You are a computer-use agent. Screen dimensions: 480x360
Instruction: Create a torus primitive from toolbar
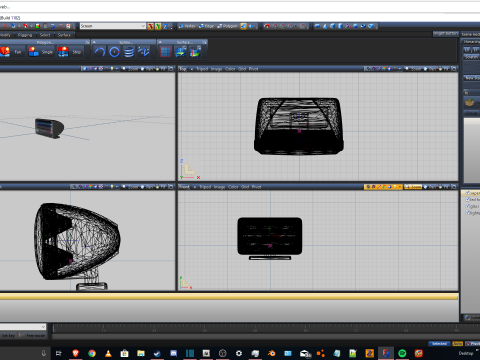coord(363,26)
